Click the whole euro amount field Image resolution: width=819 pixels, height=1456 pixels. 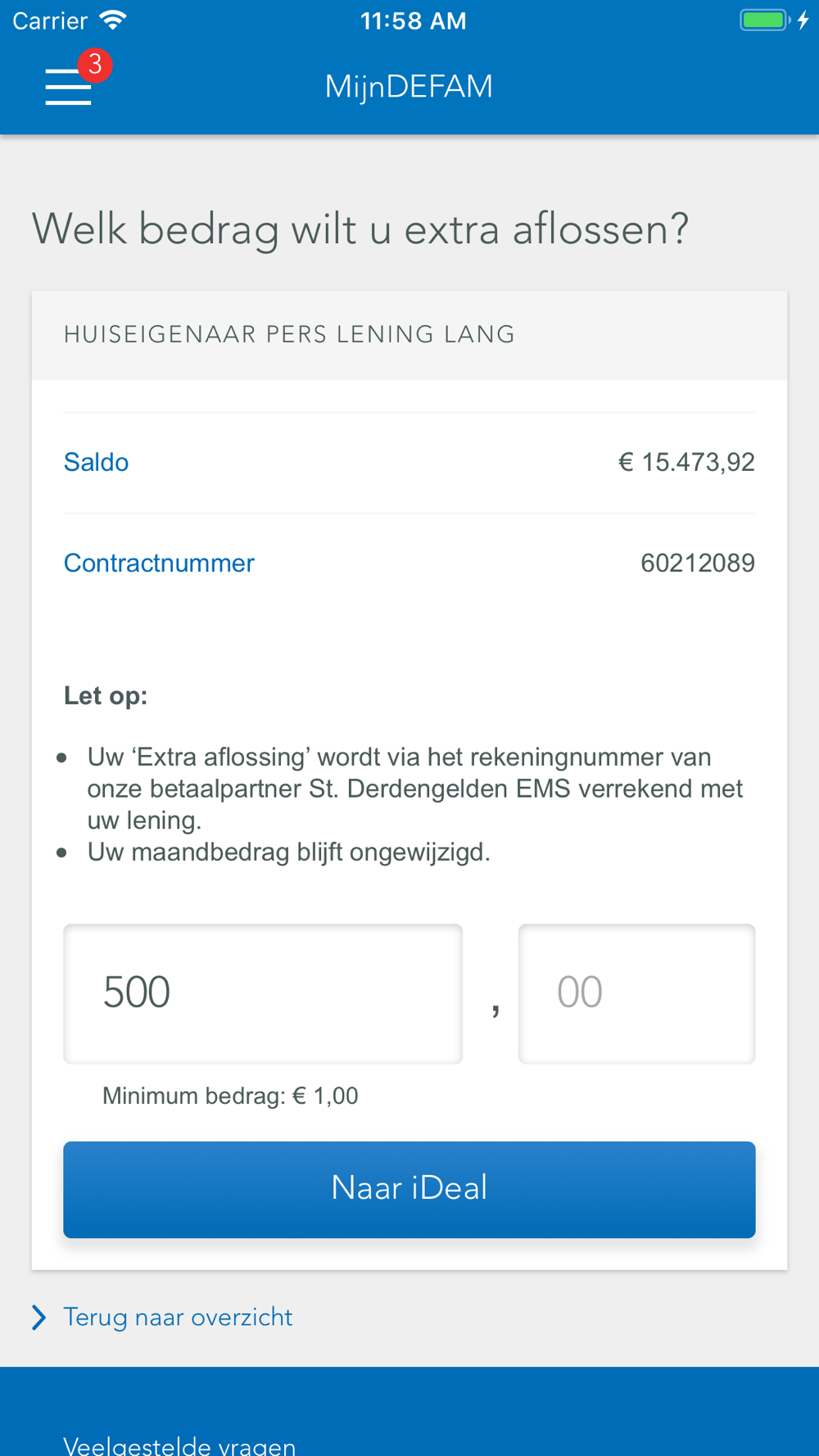[x=263, y=993]
